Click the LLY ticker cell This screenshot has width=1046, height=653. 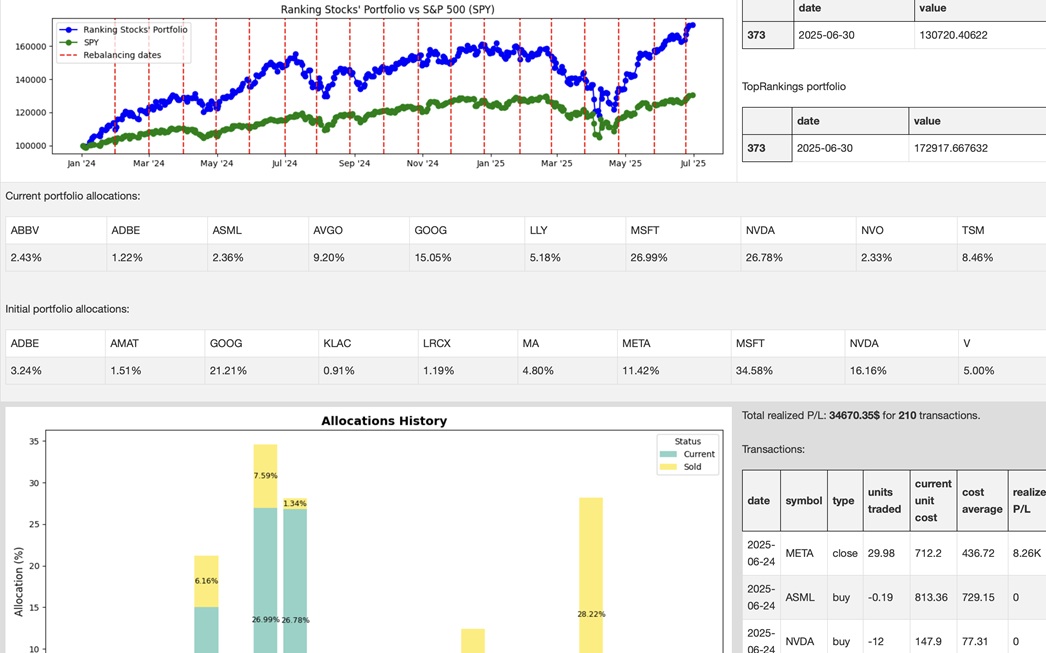pyautogui.click(x=575, y=230)
